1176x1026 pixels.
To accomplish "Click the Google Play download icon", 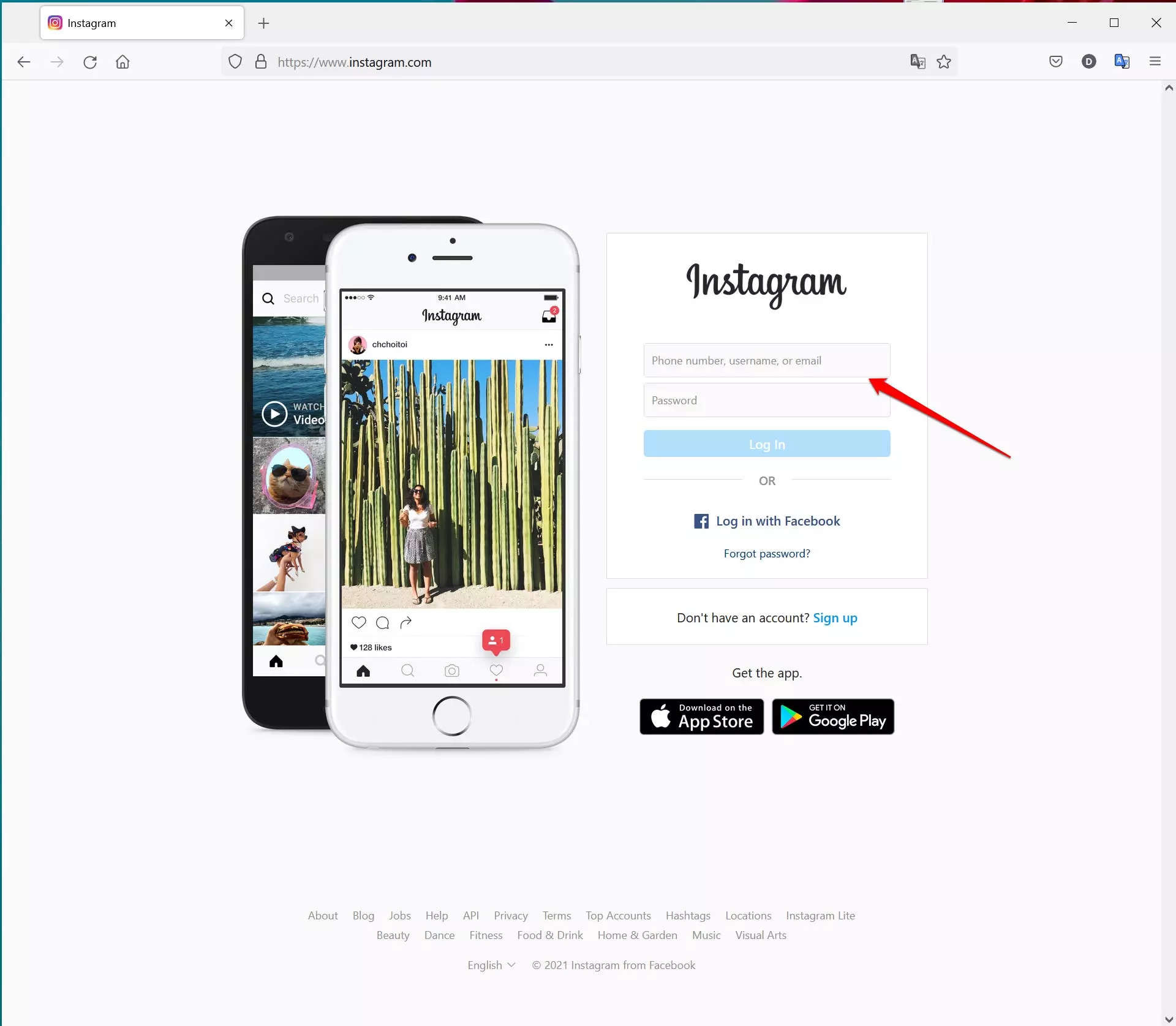I will tap(833, 716).
